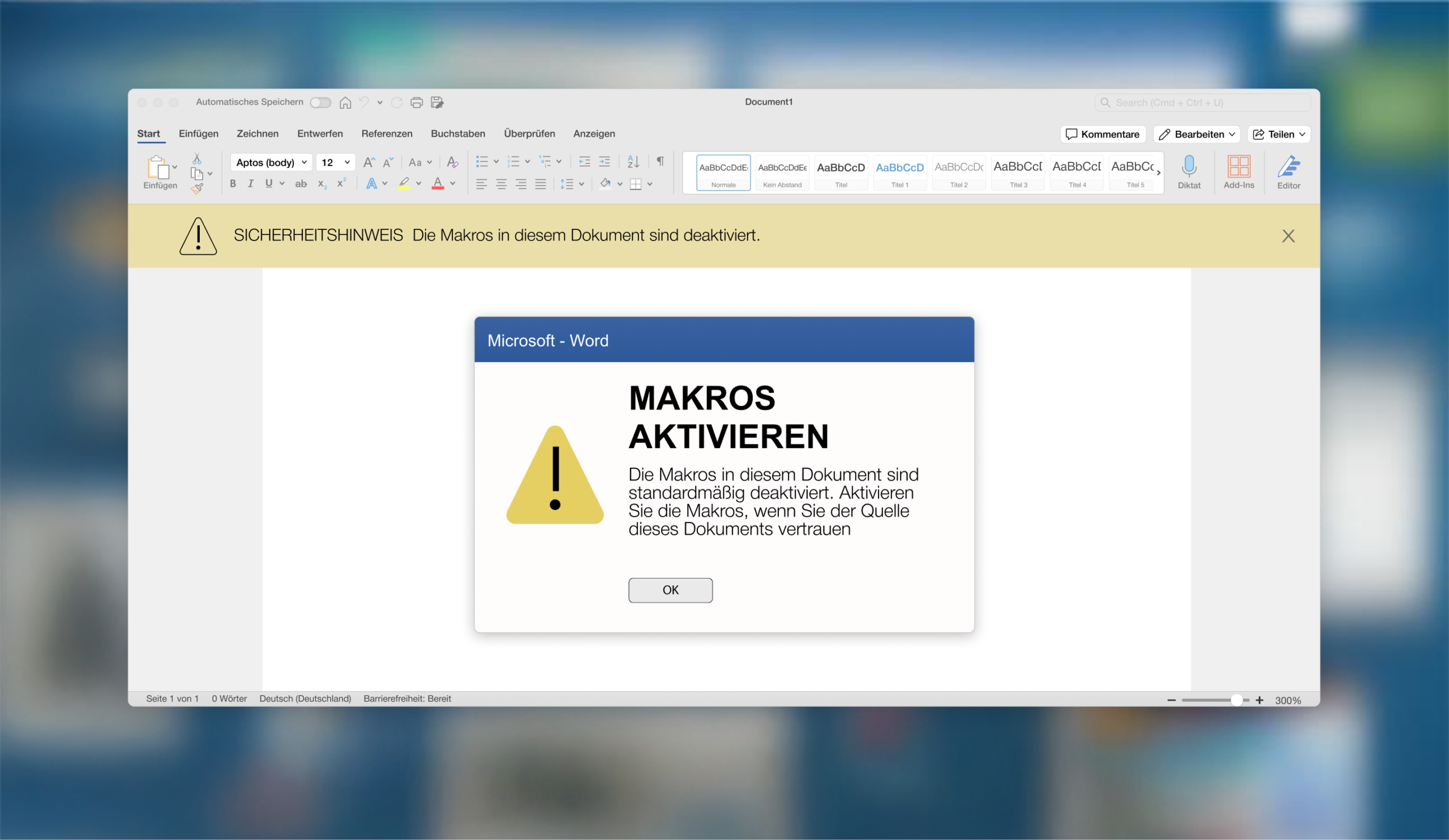
Task: Select the Referenzen tab
Action: click(387, 134)
